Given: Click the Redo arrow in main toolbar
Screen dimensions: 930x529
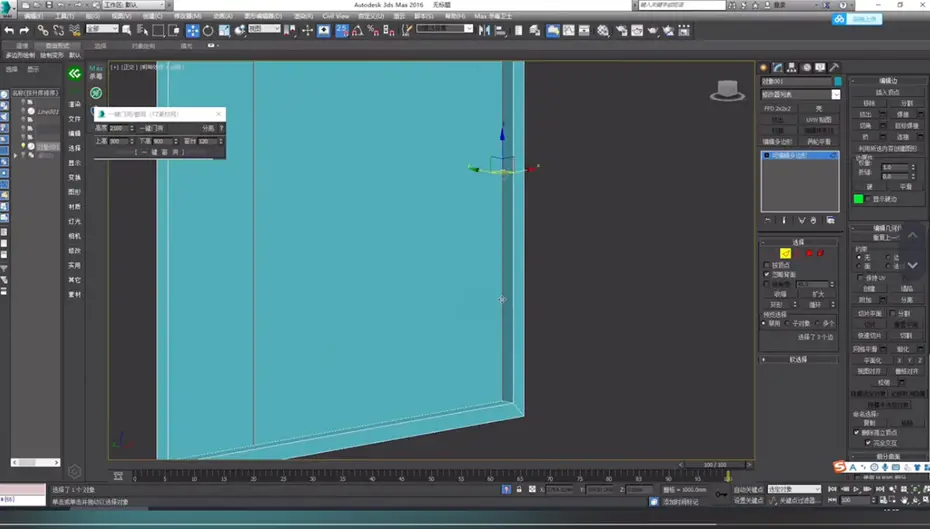Looking at the screenshot, I should point(24,30).
